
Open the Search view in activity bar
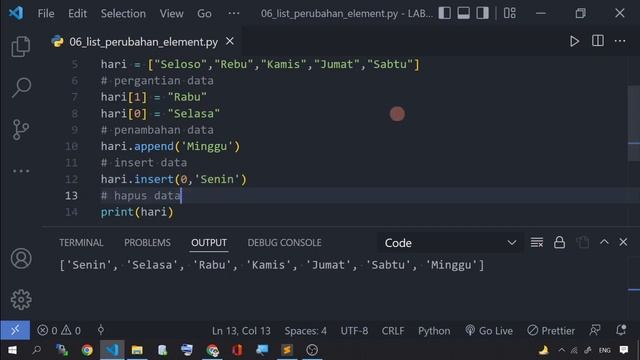21,88
